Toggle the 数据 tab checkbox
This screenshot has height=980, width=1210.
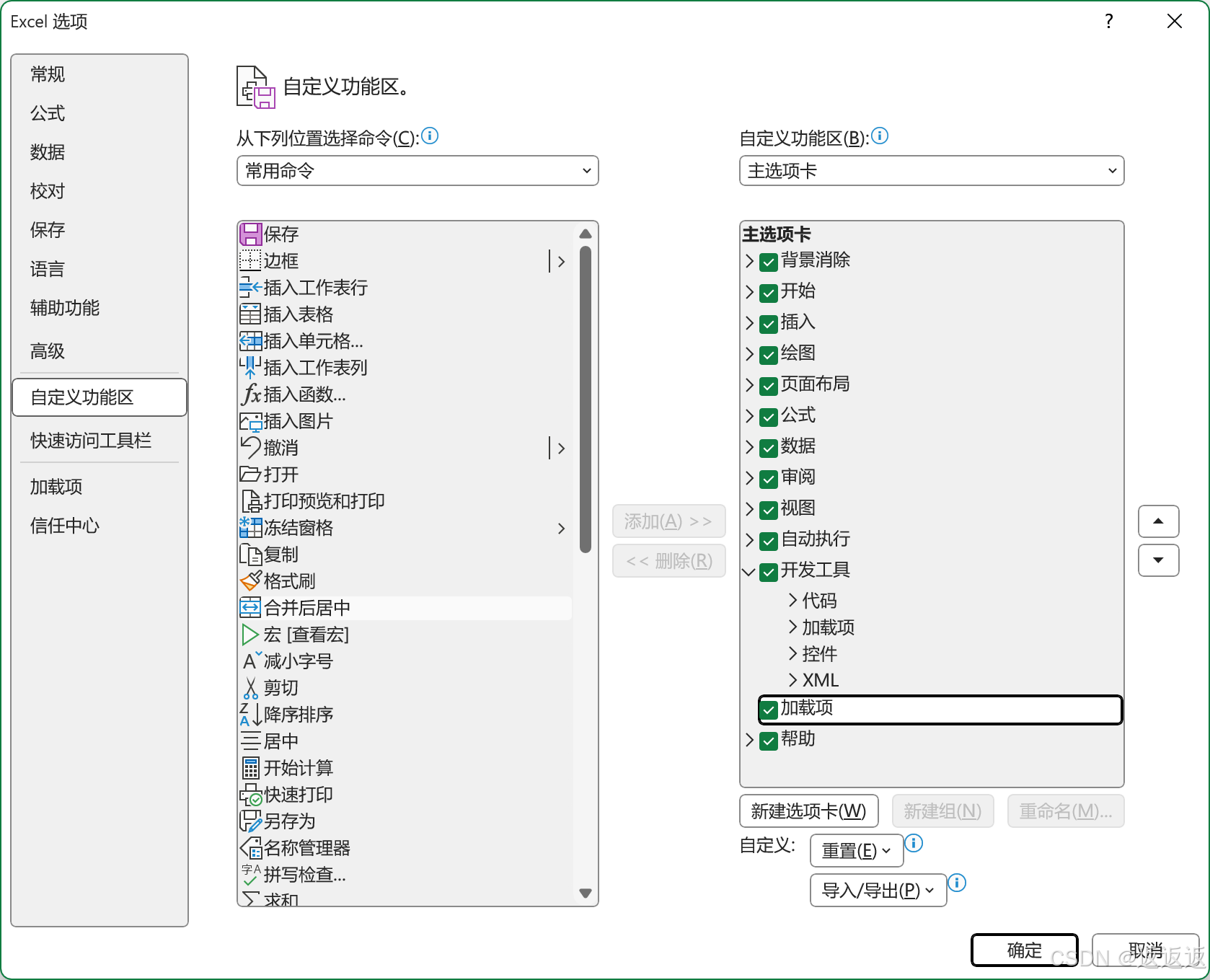[769, 447]
